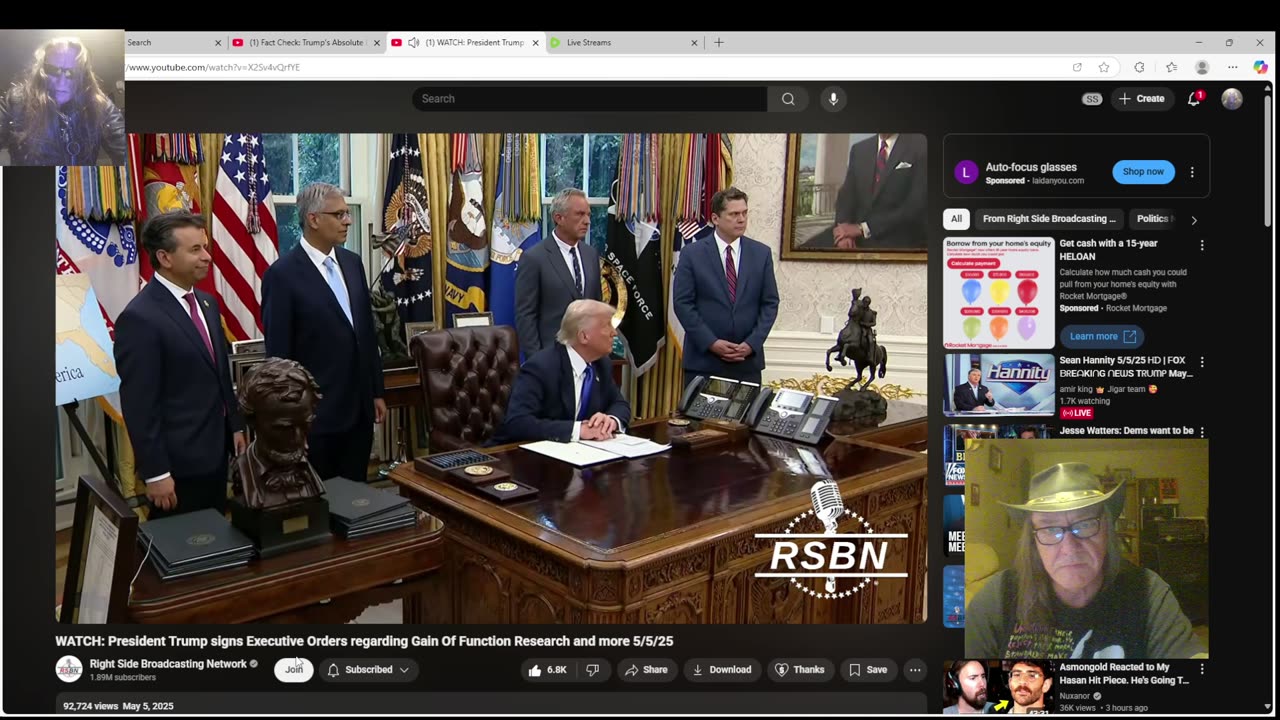Show more filter chips with right chevron
Image resolution: width=1280 pixels, height=720 pixels.
pos(1193,219)
